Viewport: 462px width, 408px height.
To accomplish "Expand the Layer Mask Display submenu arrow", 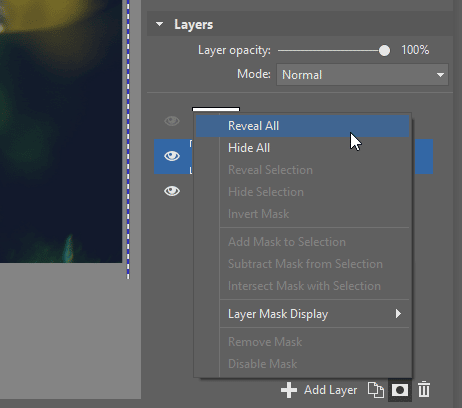I will click(x=398, y=314).
